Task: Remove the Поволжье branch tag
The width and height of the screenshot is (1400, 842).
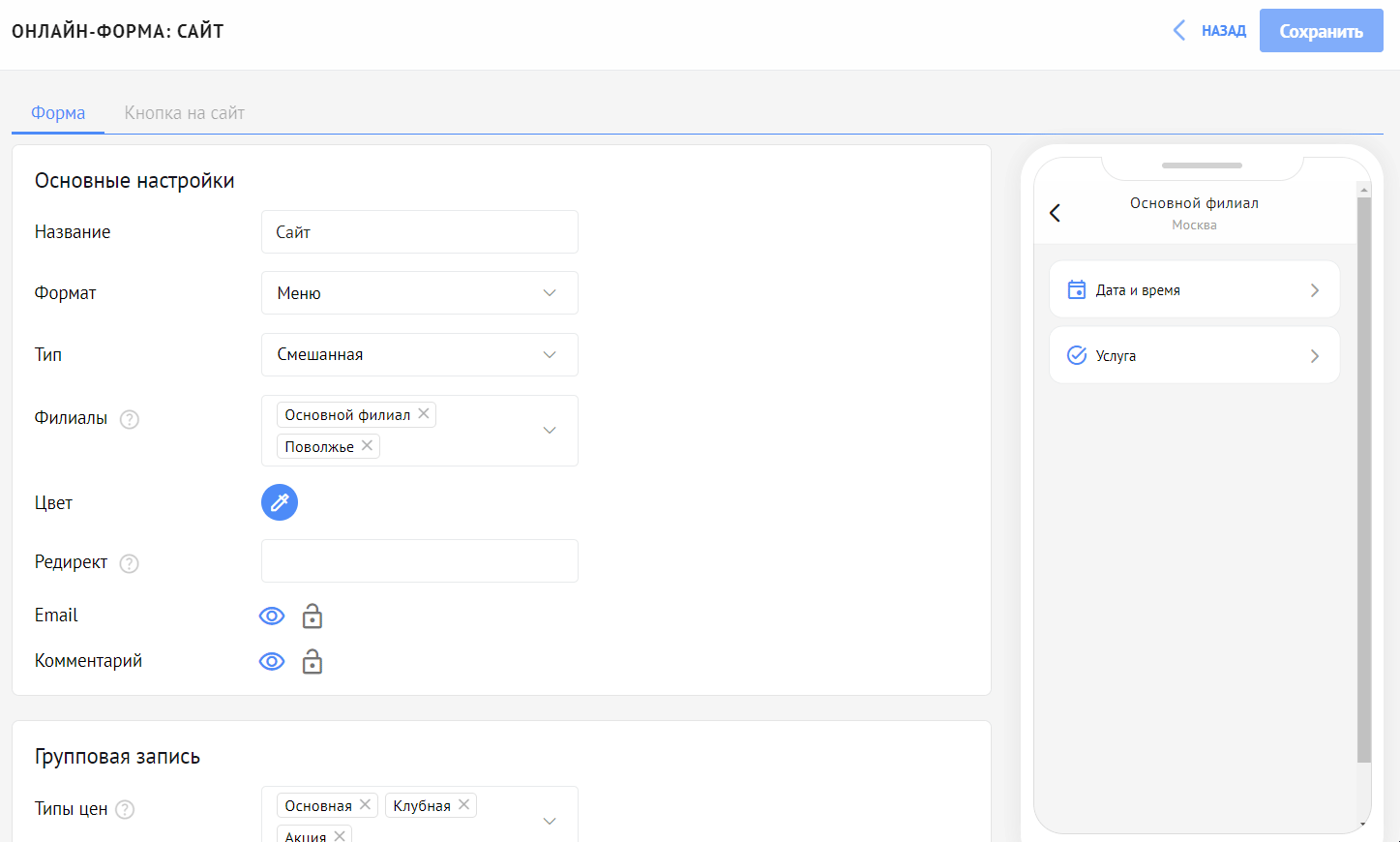Action: click(367, 446)
